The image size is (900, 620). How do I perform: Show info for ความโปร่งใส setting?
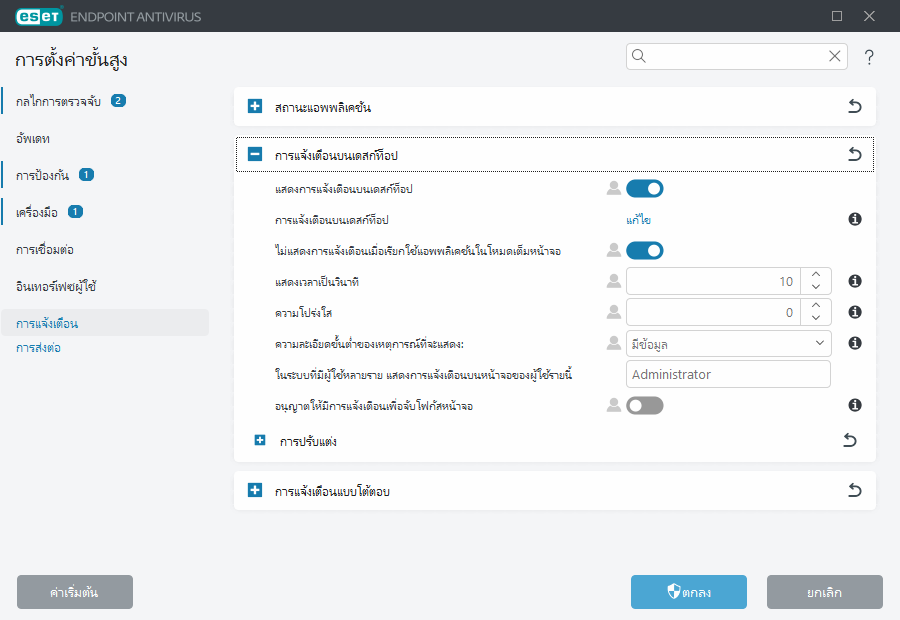pyautogui.click(x=855, y=312)
